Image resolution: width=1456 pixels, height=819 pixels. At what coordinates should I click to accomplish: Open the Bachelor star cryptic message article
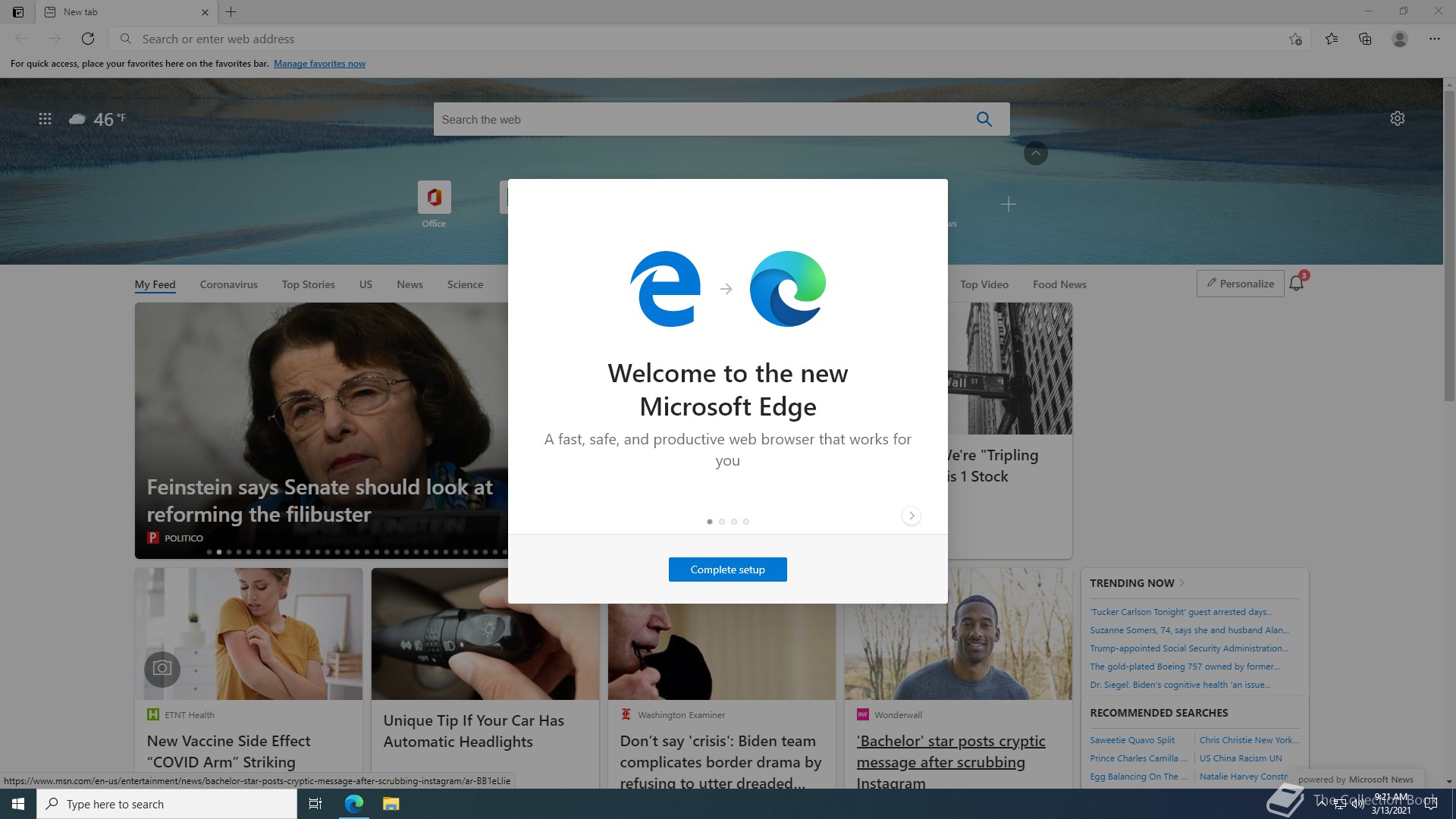tap(951, 761)
